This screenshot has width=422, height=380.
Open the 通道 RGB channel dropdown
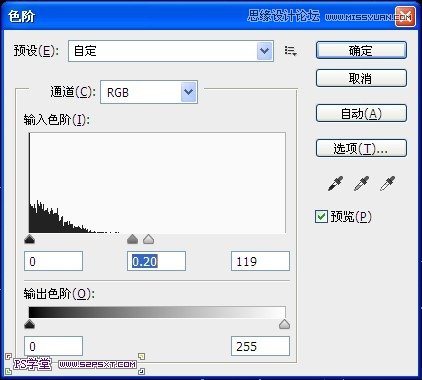149,92
